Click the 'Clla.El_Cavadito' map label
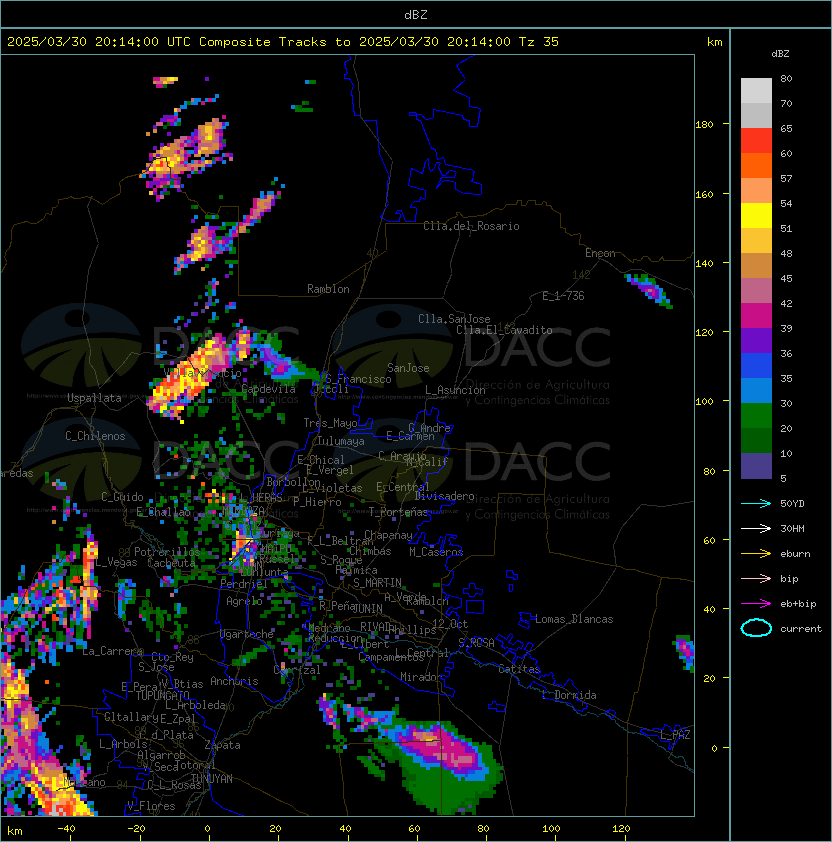832x842 pixels. [504, 330]
